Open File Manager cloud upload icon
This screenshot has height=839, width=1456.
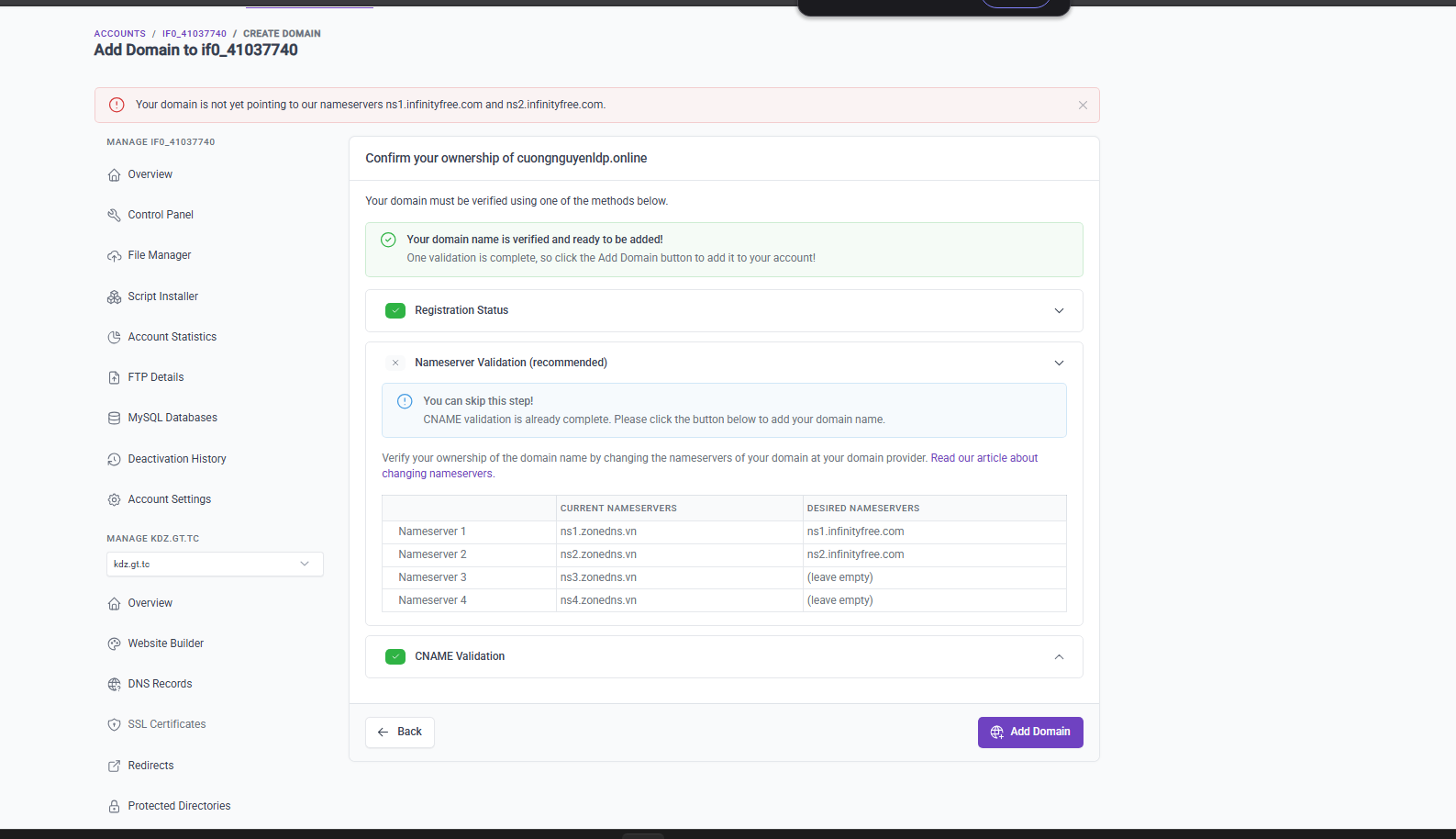(114, 256)
